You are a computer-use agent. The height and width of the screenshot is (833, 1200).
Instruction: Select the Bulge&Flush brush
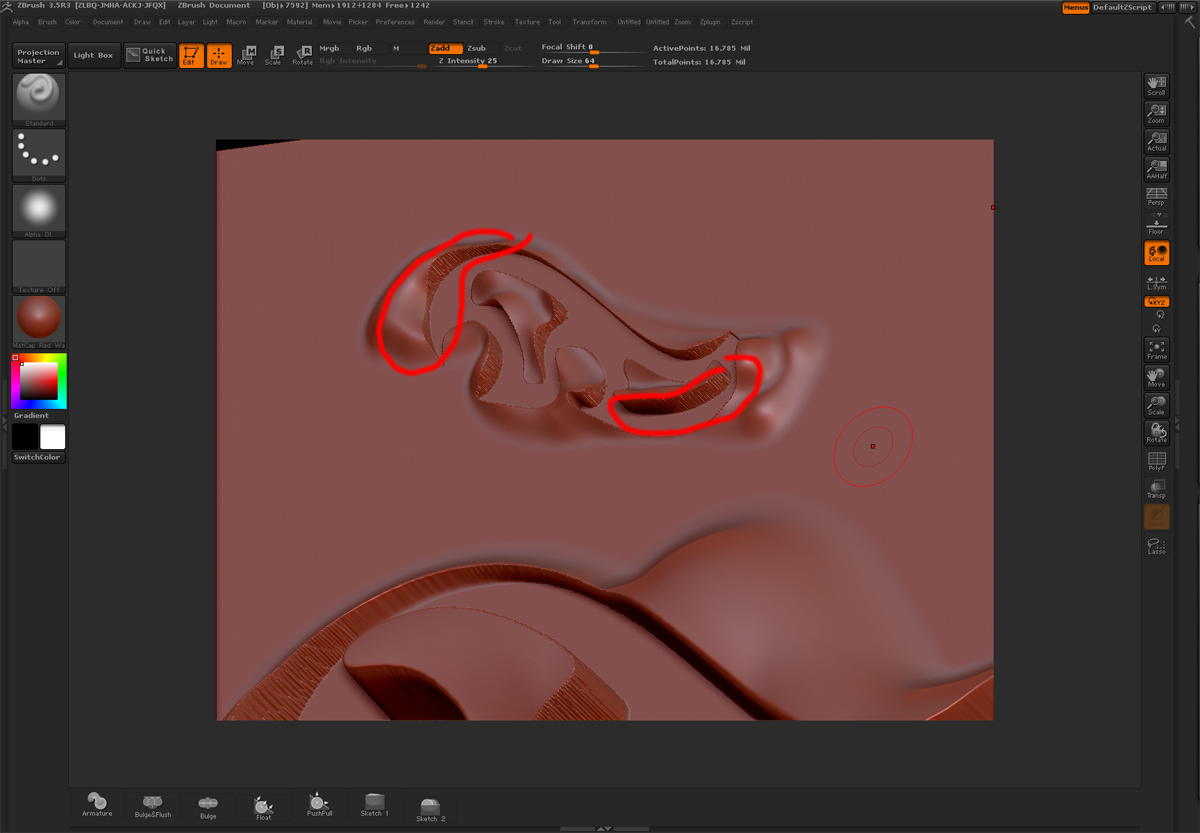click(x=153, y=806)
